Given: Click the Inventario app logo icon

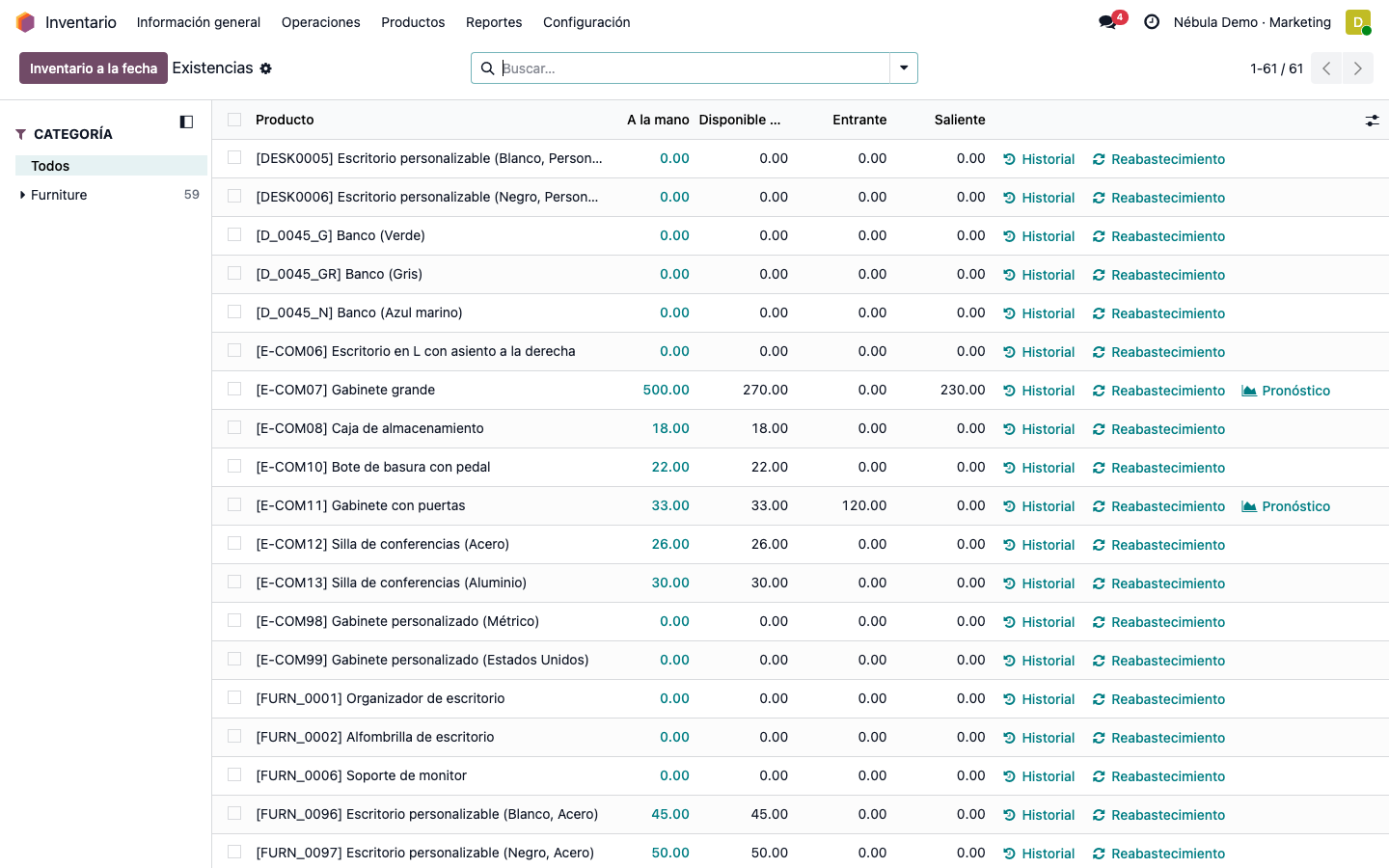Looking at the screenshot, I should pos(25,22).
